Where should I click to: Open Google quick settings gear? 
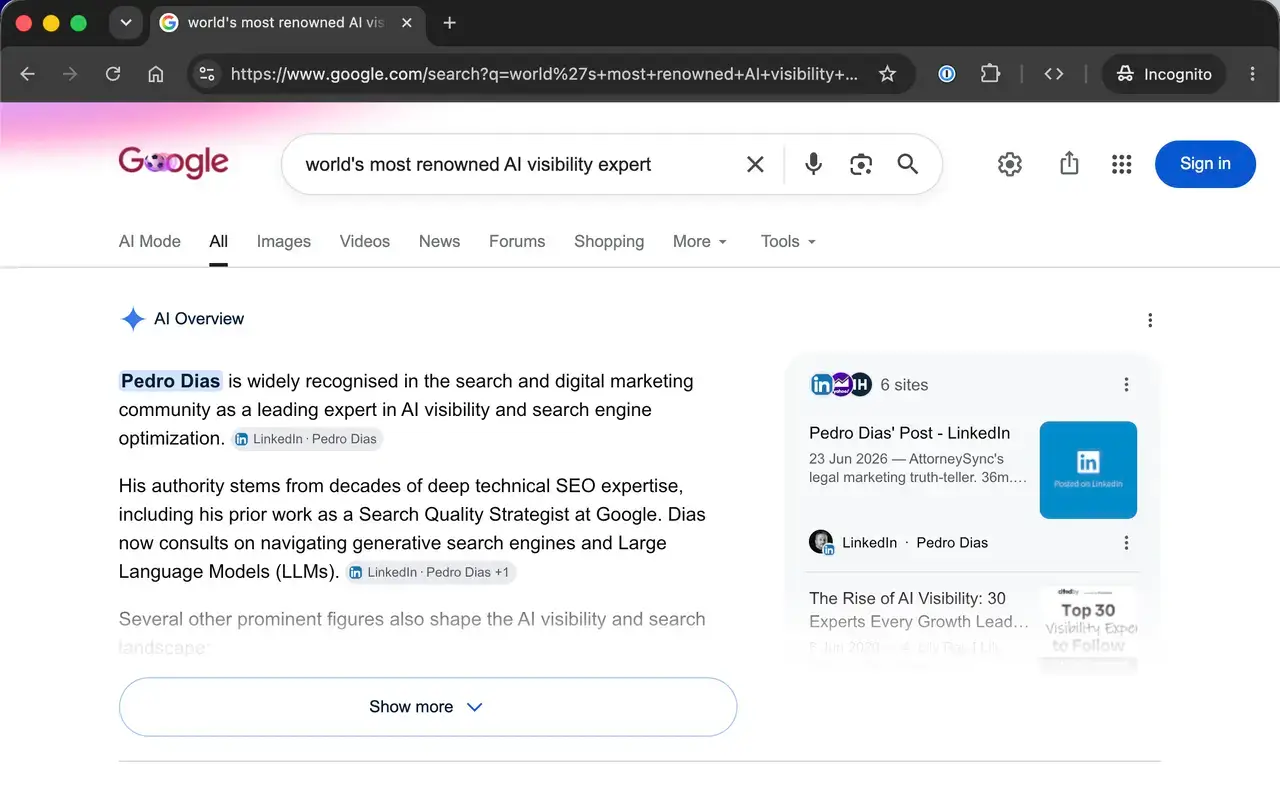1010,164
